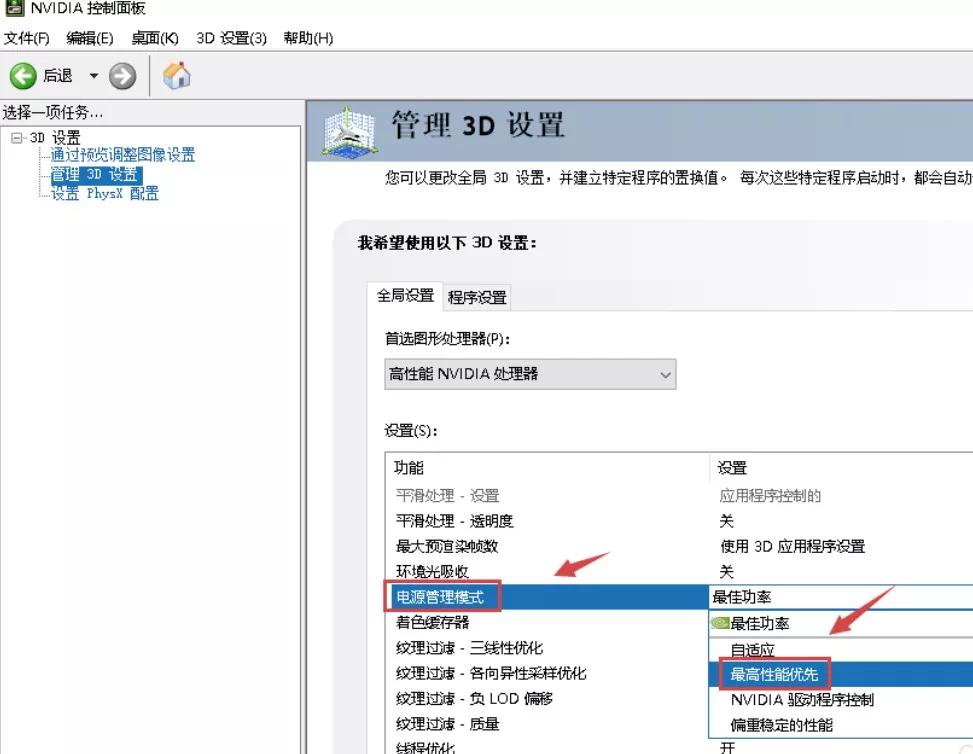The width and height of the screenshot is (973, 754).
Task: Choose 偏重稳定的性能 in the dropdown list
Action: (780, 724)
